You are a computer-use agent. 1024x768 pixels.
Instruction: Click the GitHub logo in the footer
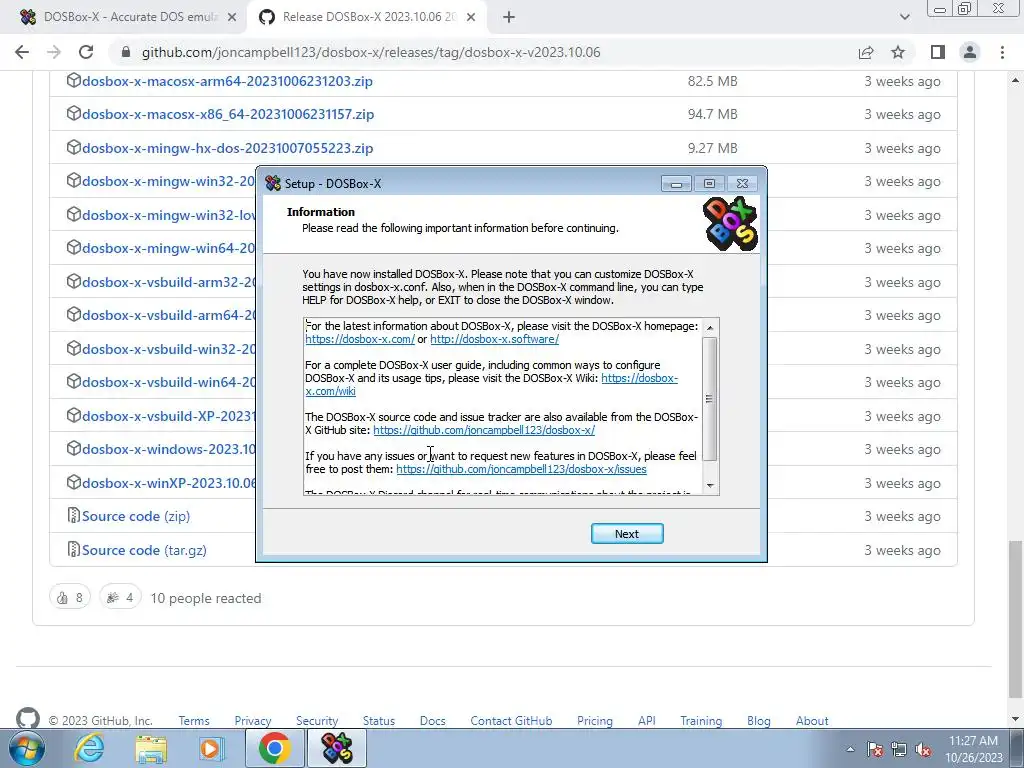[27, 719]
